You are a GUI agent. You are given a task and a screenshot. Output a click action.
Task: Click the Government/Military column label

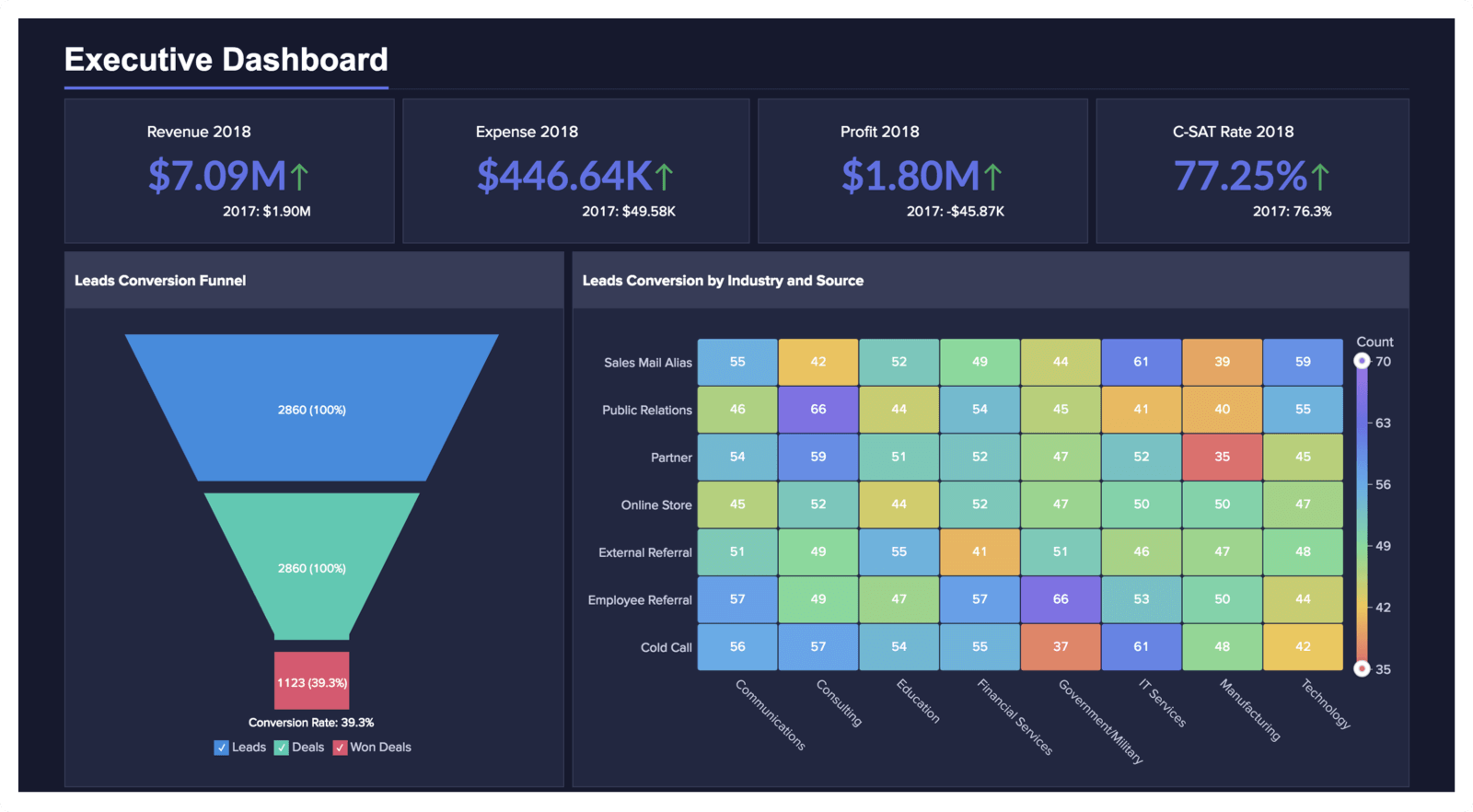1100,721
